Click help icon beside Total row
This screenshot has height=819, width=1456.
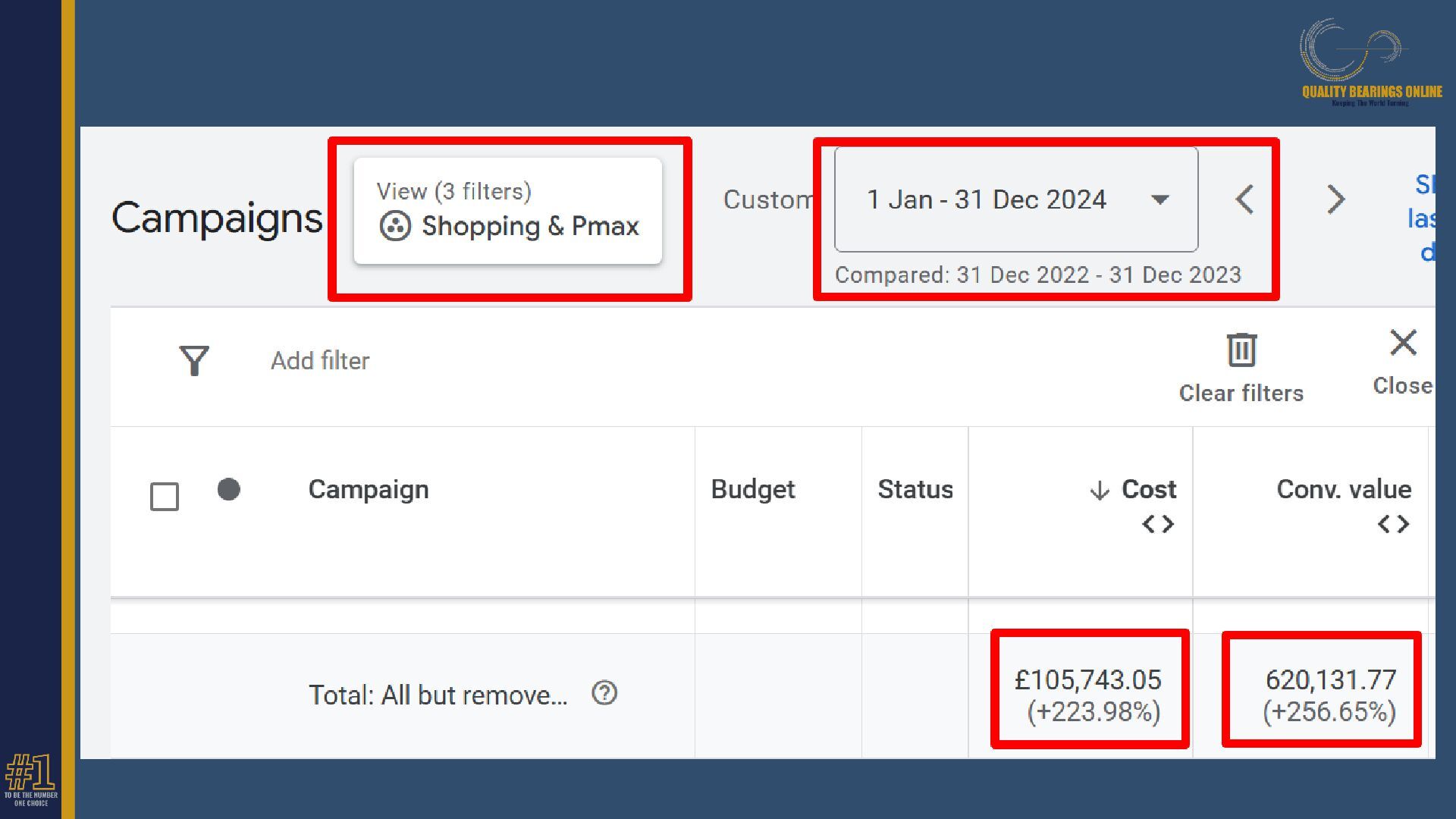[x=604, y=693]
